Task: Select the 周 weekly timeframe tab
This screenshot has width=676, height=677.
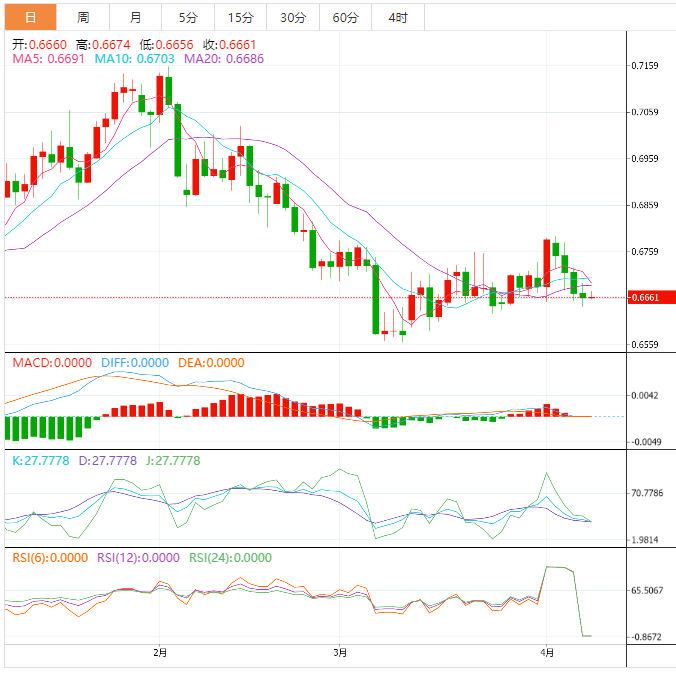Action: click(83, 18)
